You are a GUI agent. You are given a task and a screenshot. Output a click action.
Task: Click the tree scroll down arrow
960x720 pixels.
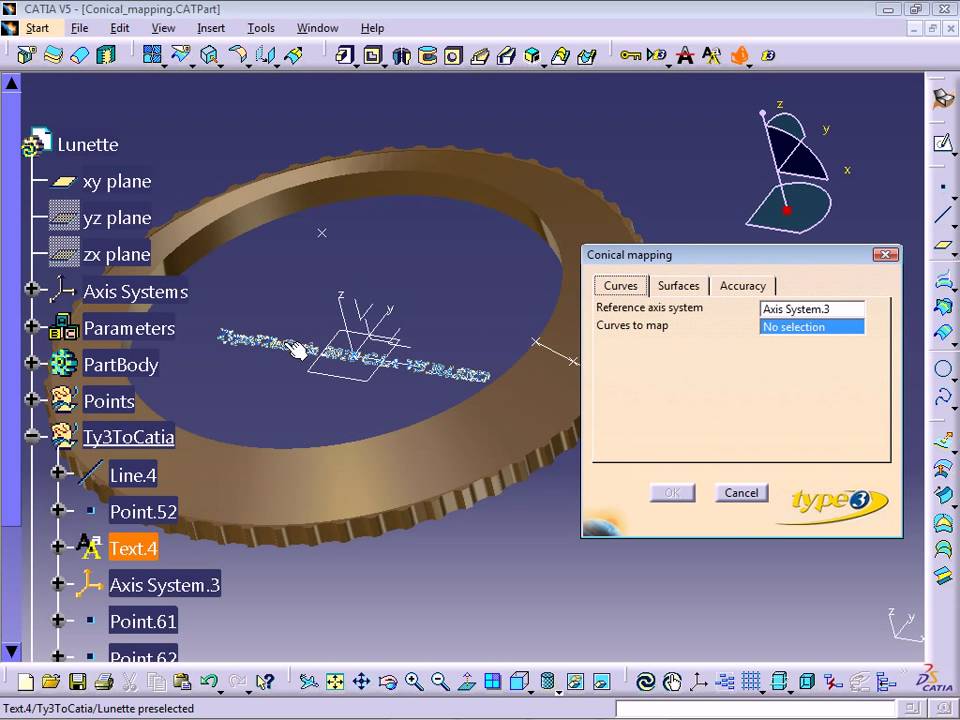click(12, 650)
